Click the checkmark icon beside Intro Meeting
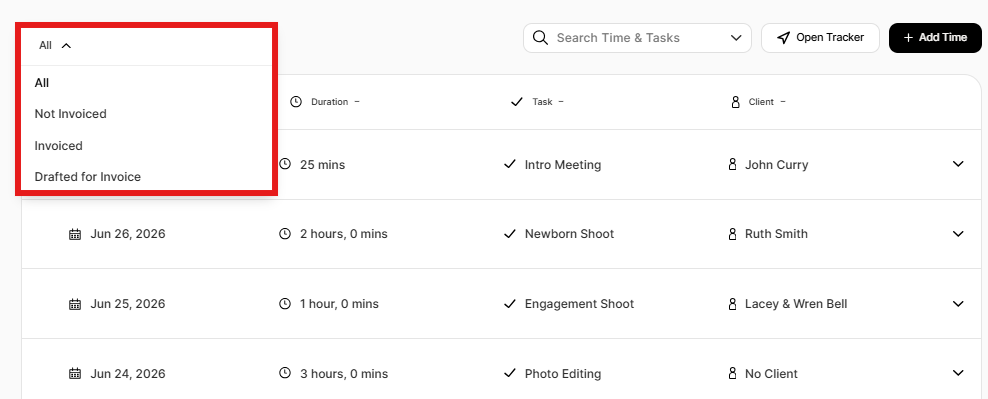This screenshot has width=988, height=399. coord(510,165)
